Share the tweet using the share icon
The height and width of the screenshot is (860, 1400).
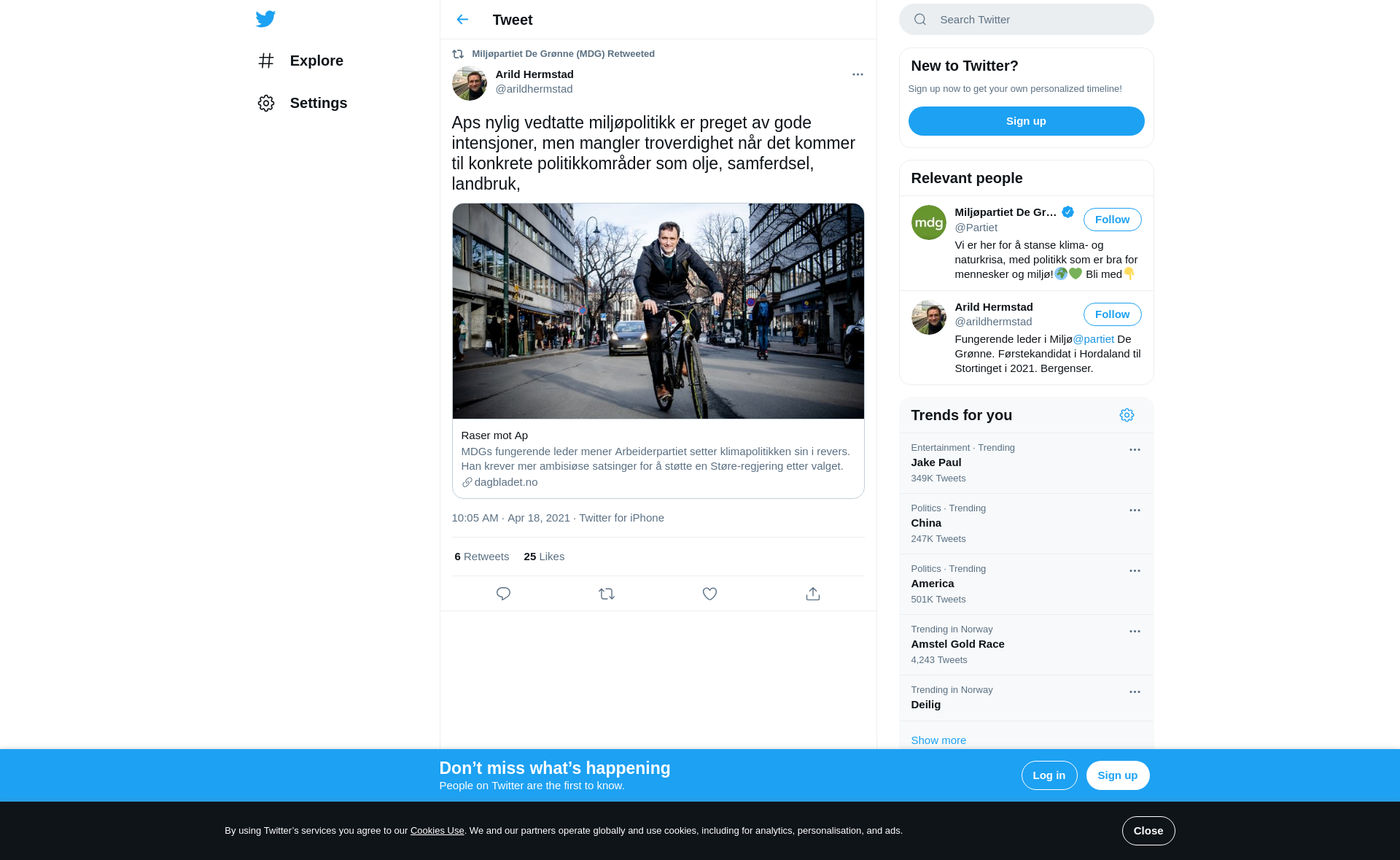point(813,594)
